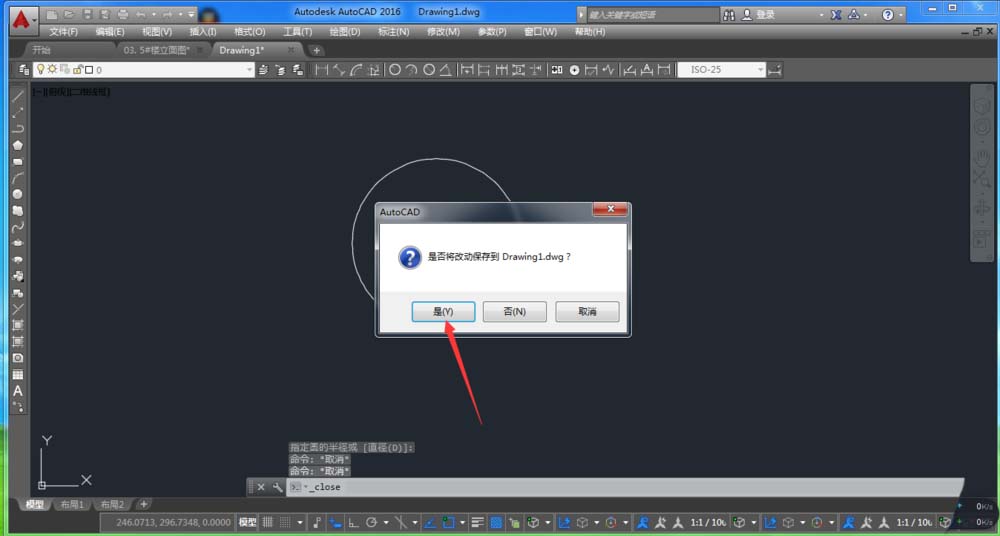Toggle the layer lock padlock icon
This screenshot has height=536, width=1000.
[x=78, y=70]
